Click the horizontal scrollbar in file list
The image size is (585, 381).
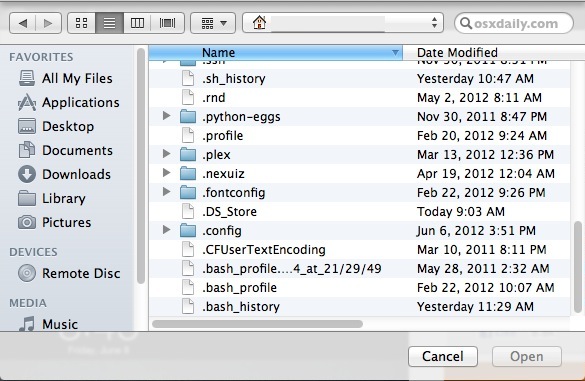click(257, 324)
